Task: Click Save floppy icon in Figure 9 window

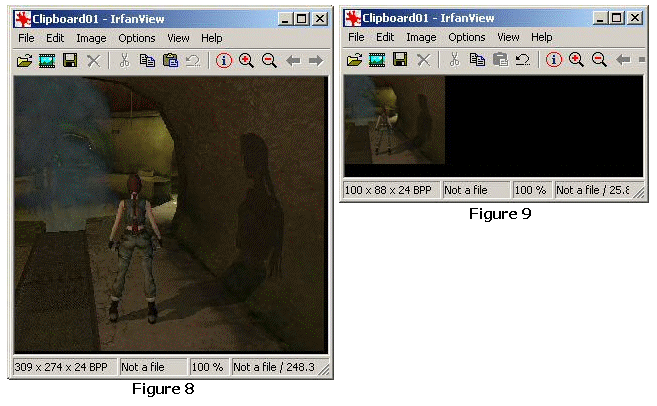Action: coord(400,59)
